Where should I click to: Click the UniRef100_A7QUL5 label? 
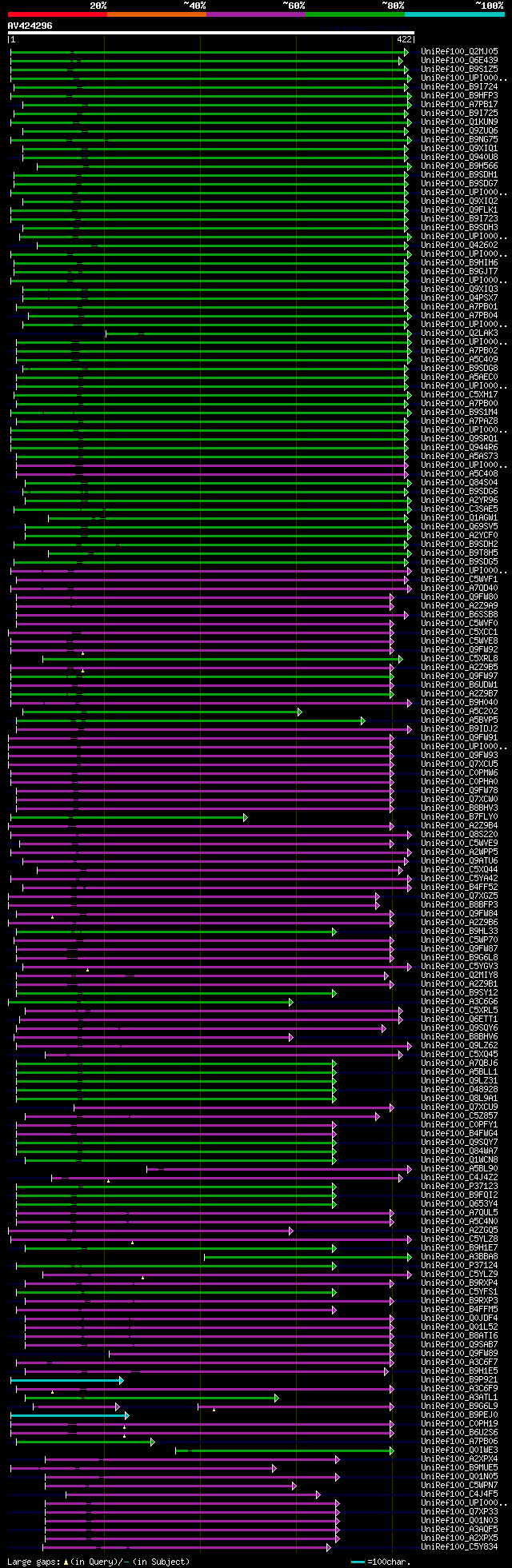pos(459,1212)
